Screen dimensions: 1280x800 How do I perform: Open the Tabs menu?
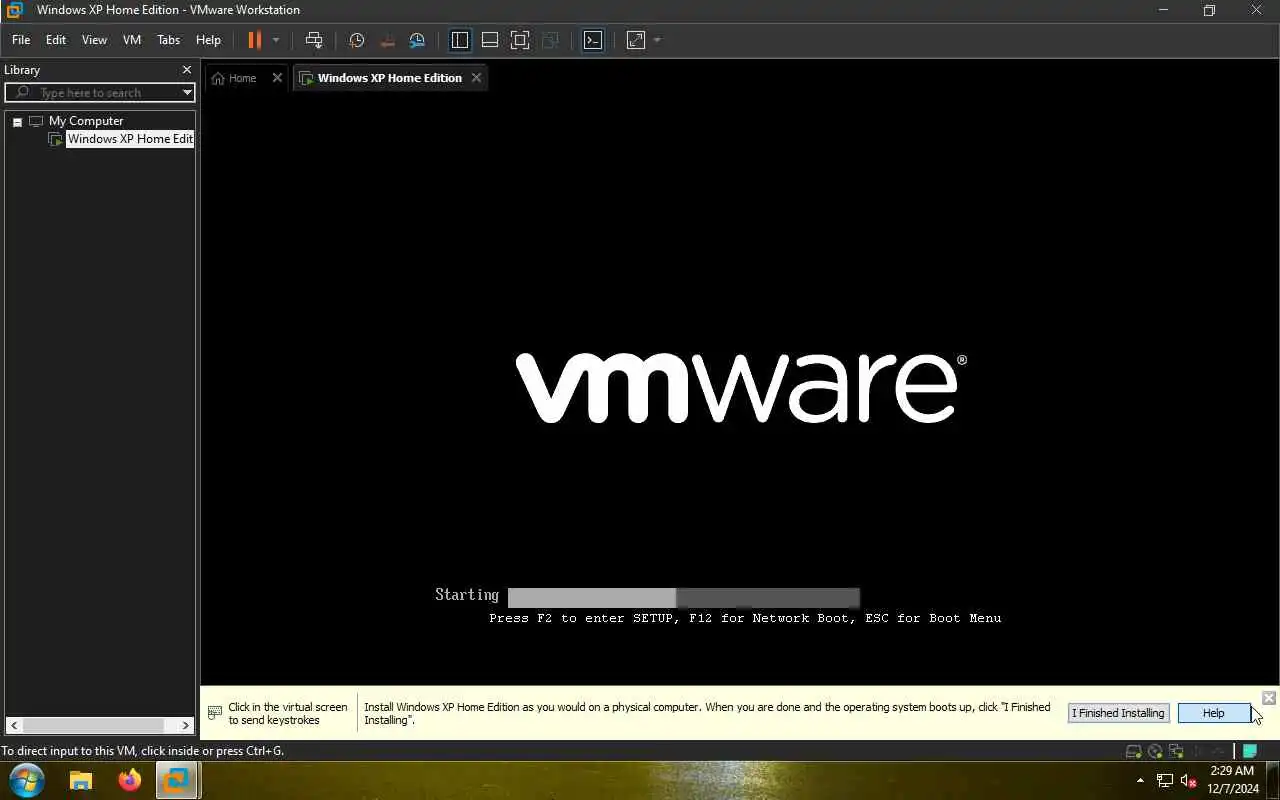click(169, 40)
